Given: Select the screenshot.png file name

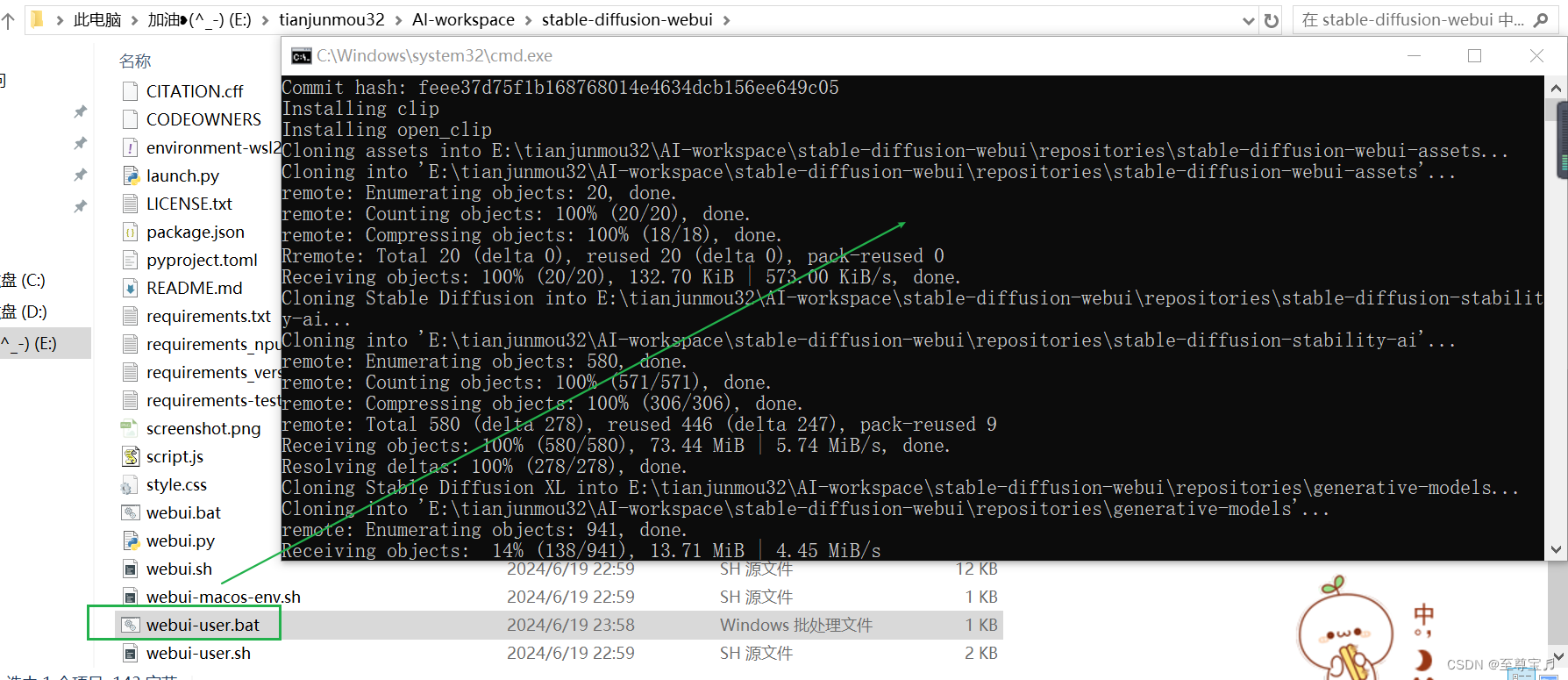Looking at the screenshot, I should (x=203, y=428).
